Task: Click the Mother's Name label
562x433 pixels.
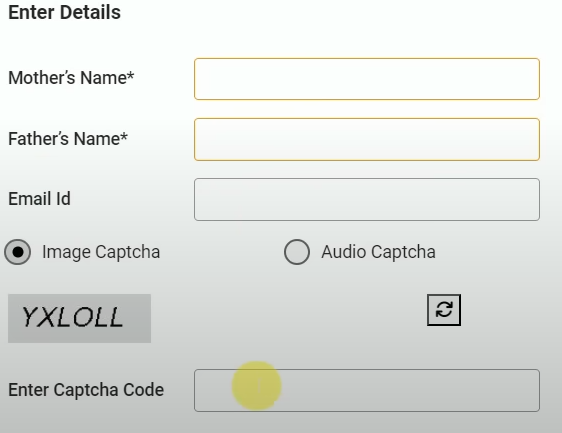Action: (x=71, y=78)
